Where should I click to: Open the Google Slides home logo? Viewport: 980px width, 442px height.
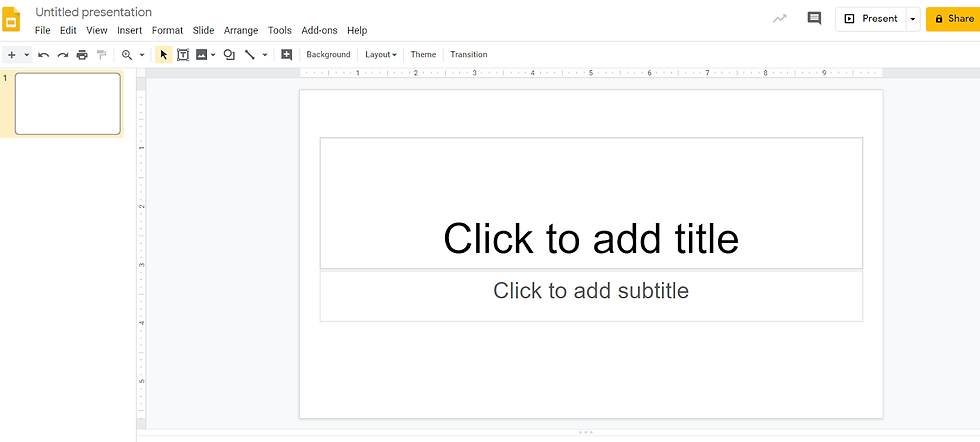pos(11,19)
